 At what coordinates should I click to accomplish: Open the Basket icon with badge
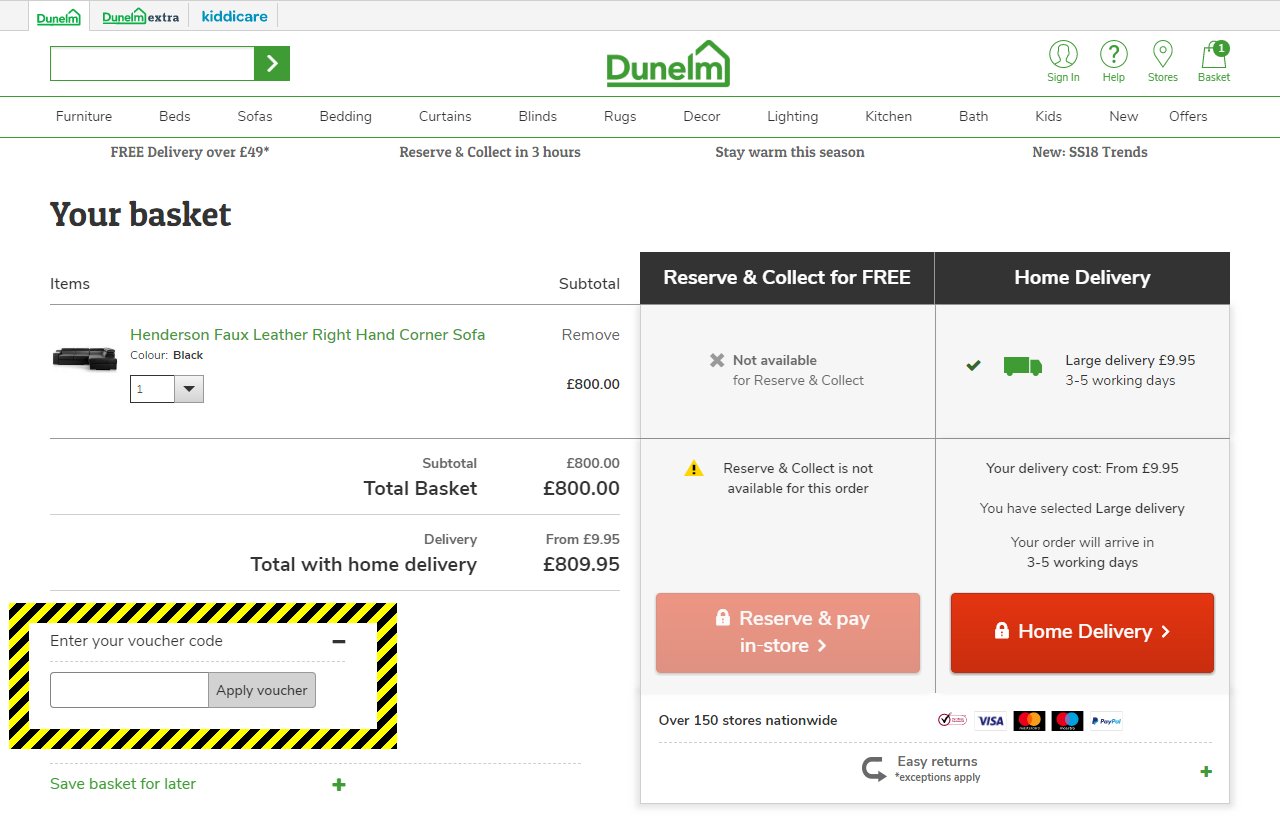[x=1214, y=62]
